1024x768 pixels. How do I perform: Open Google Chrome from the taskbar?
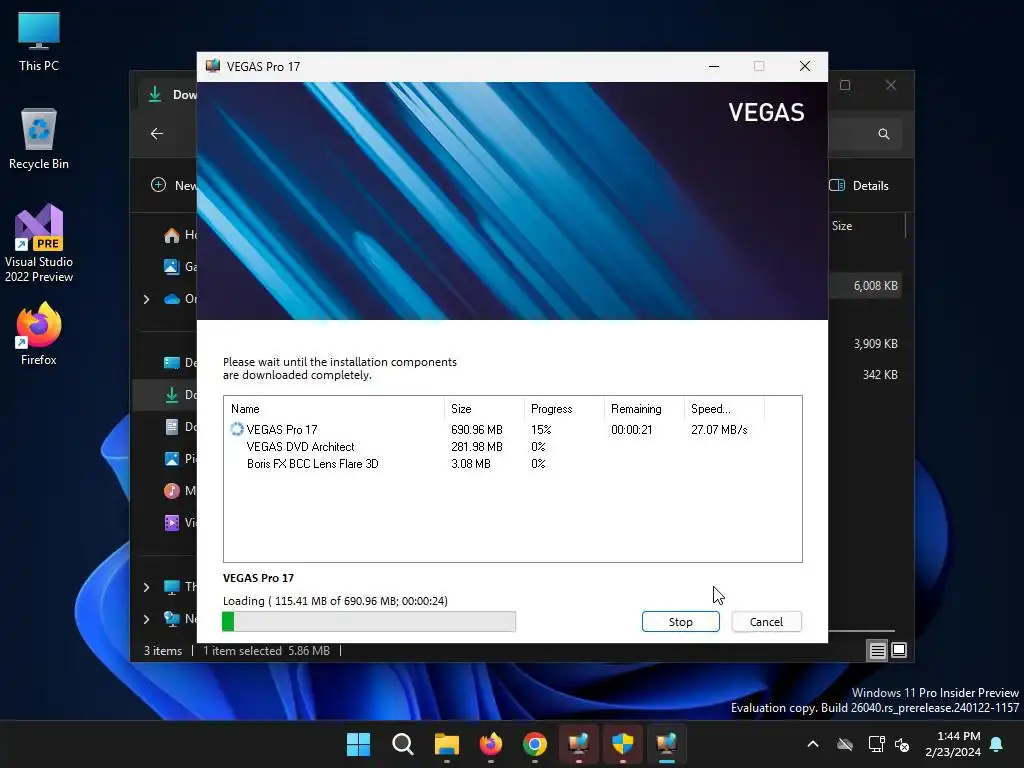click(x=534, y=744)
